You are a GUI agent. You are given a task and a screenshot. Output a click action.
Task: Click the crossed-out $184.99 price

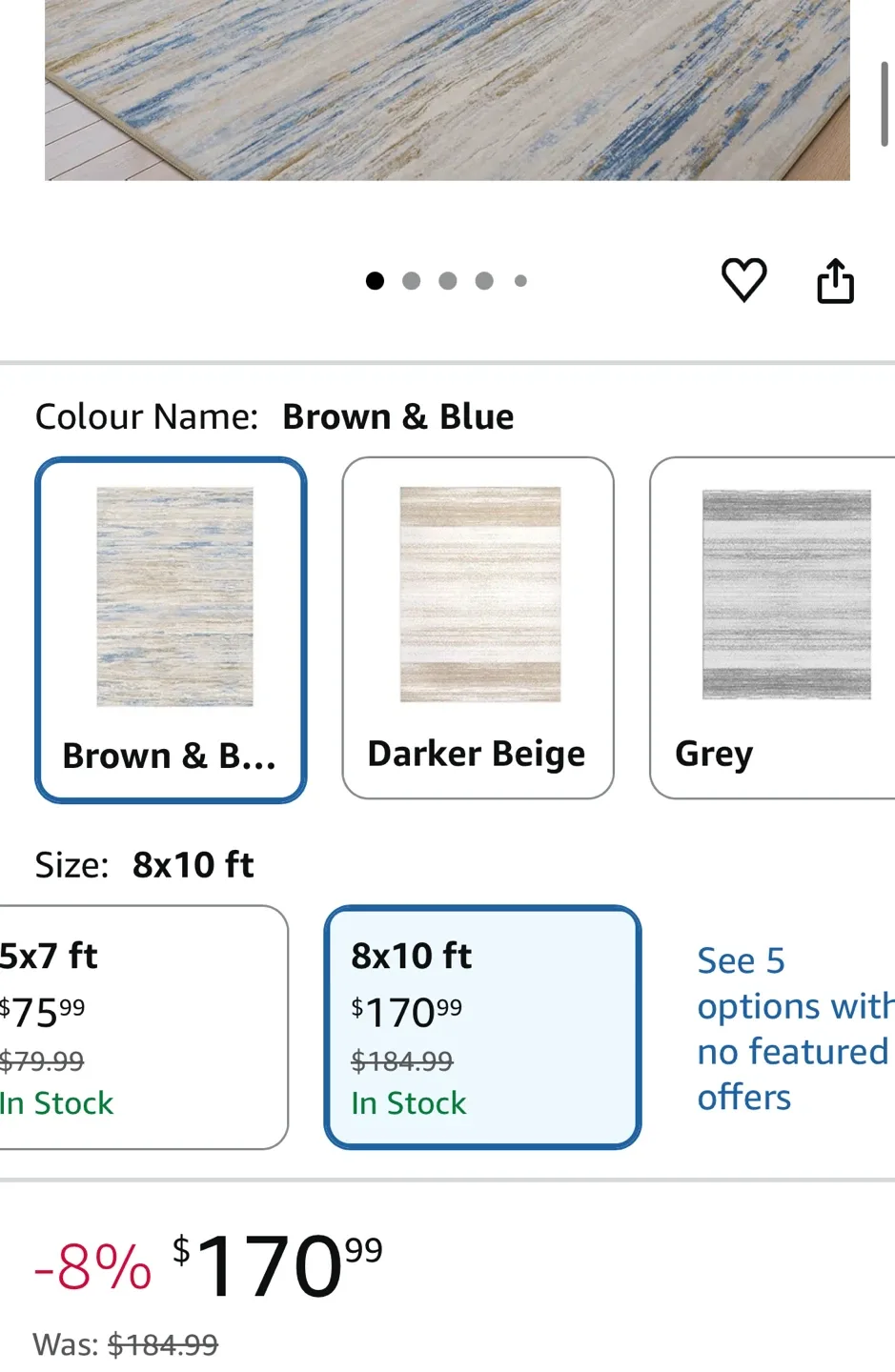[x=401, y=1061]
